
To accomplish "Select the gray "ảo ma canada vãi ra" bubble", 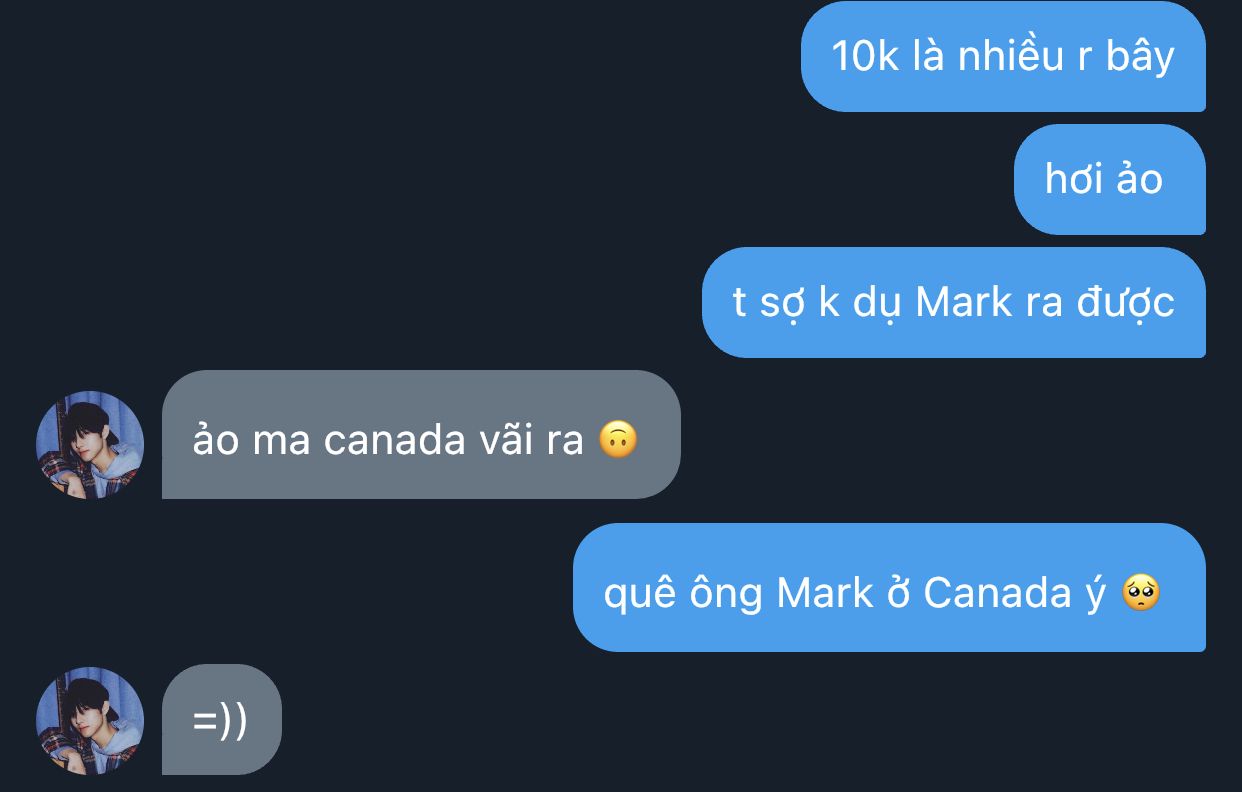I will tap(421, 435).
